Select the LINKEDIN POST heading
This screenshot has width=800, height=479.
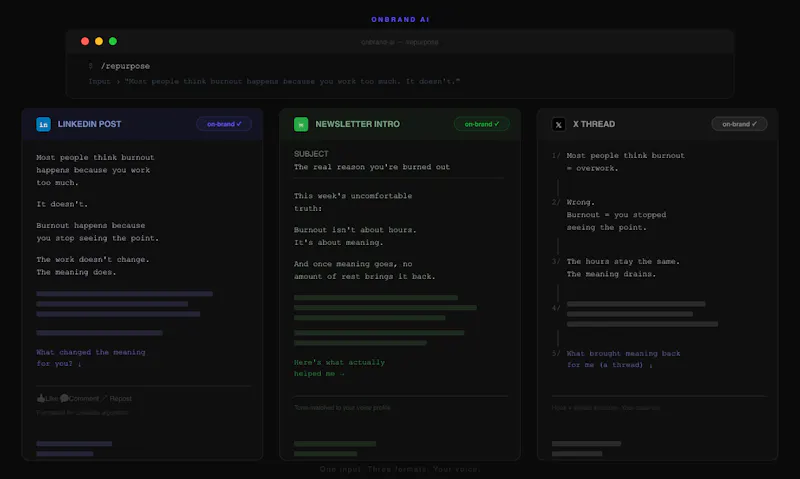point(89,124)
